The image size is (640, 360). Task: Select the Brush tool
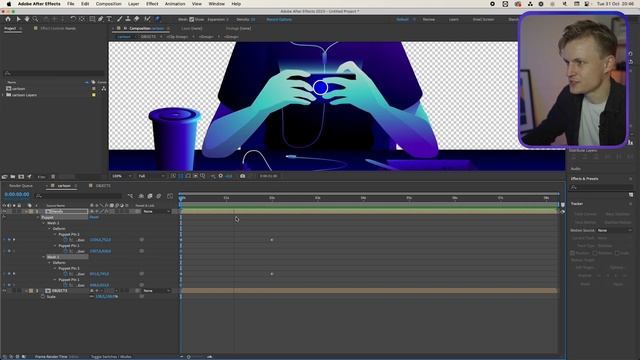click(x=120, y=19)
